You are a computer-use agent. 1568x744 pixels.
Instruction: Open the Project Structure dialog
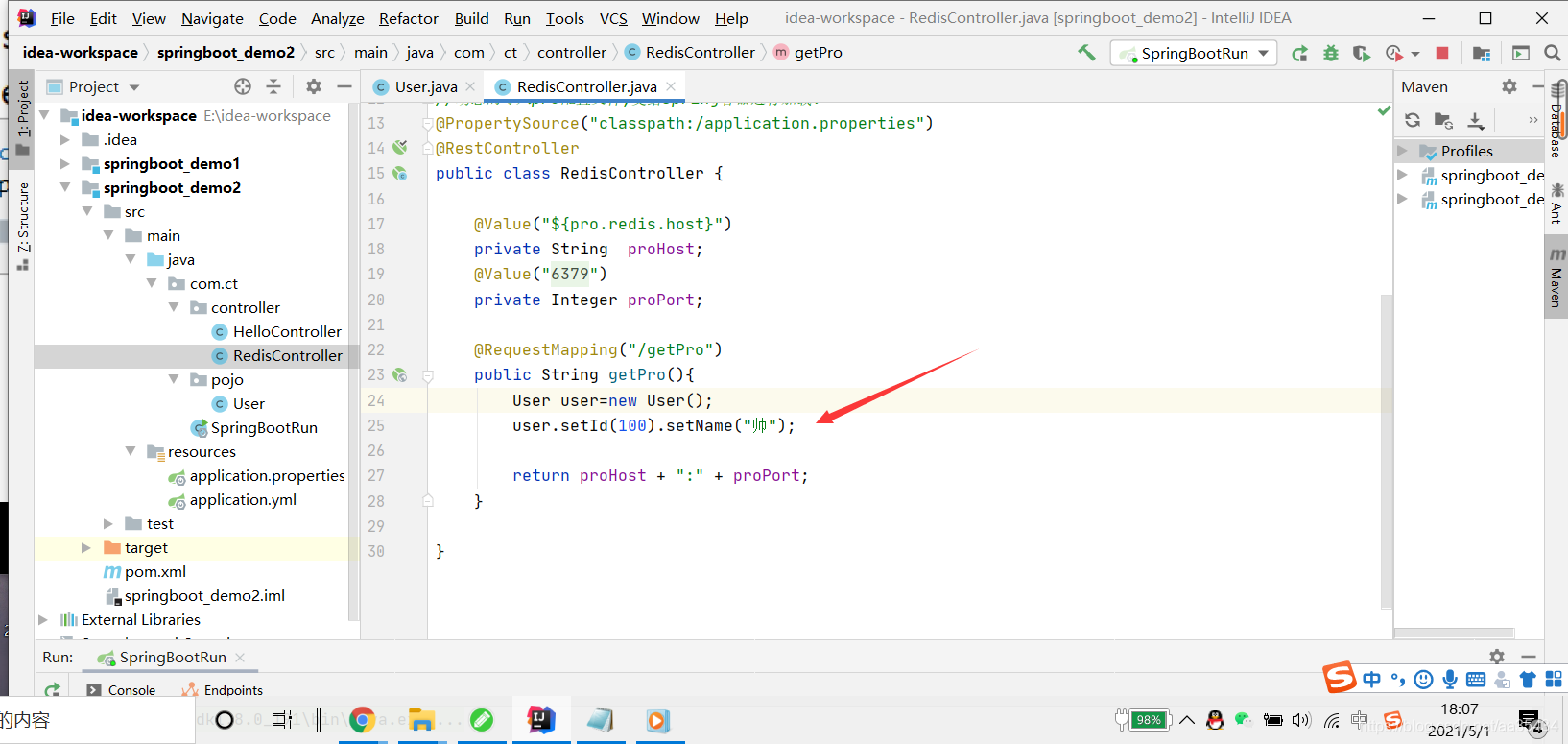[1482, 53]
